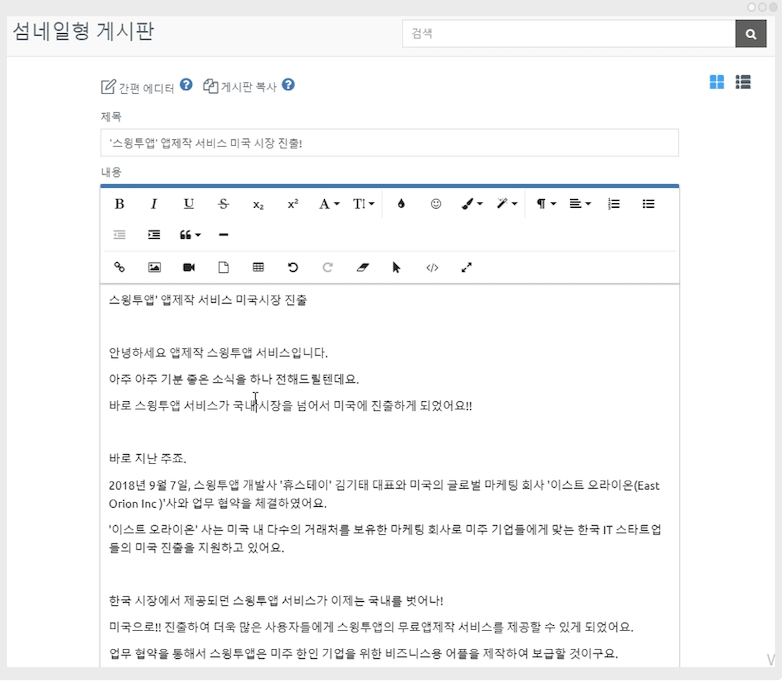Click the search magnifier button

(x=751, y=34)
